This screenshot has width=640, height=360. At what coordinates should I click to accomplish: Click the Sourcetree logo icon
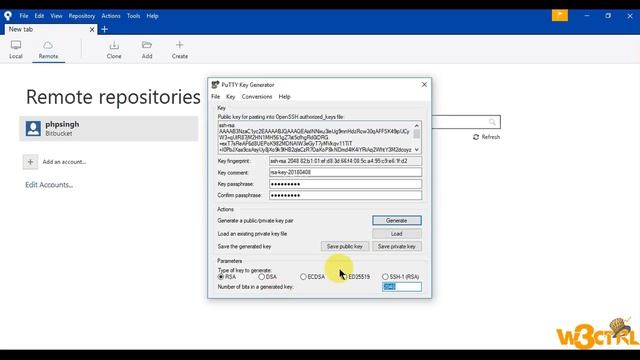(x=8, y=16)
